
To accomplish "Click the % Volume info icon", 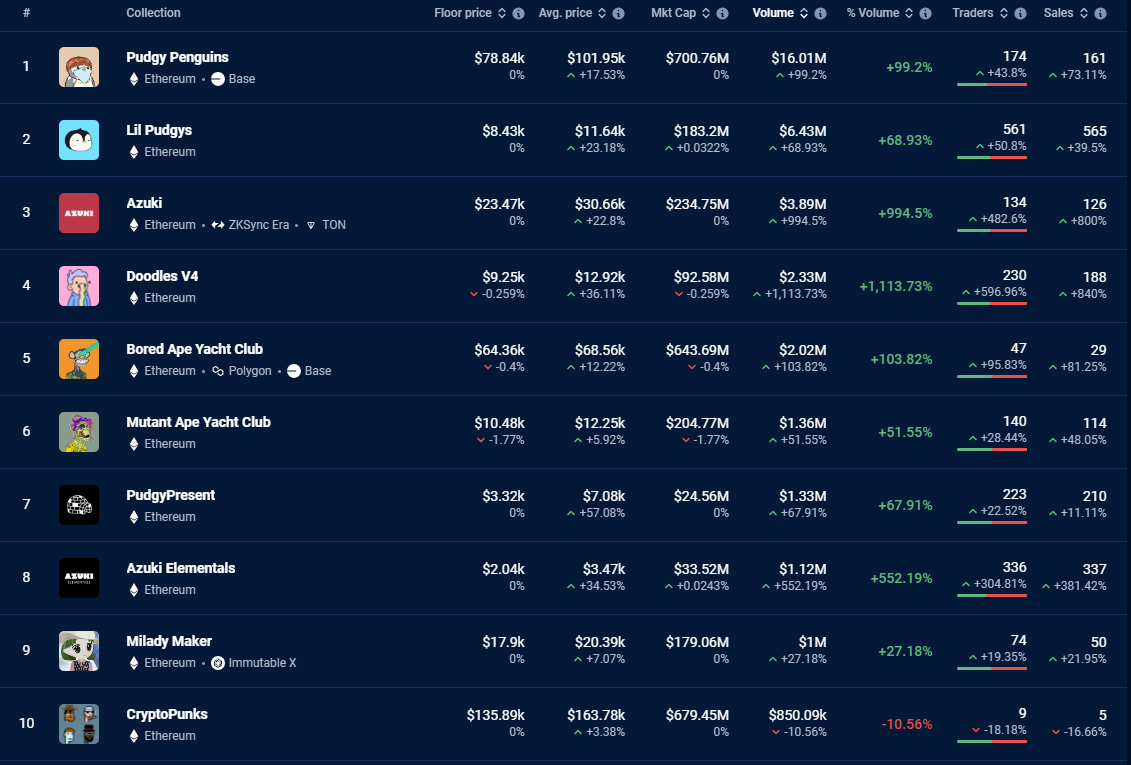I will tap(925, 13).
